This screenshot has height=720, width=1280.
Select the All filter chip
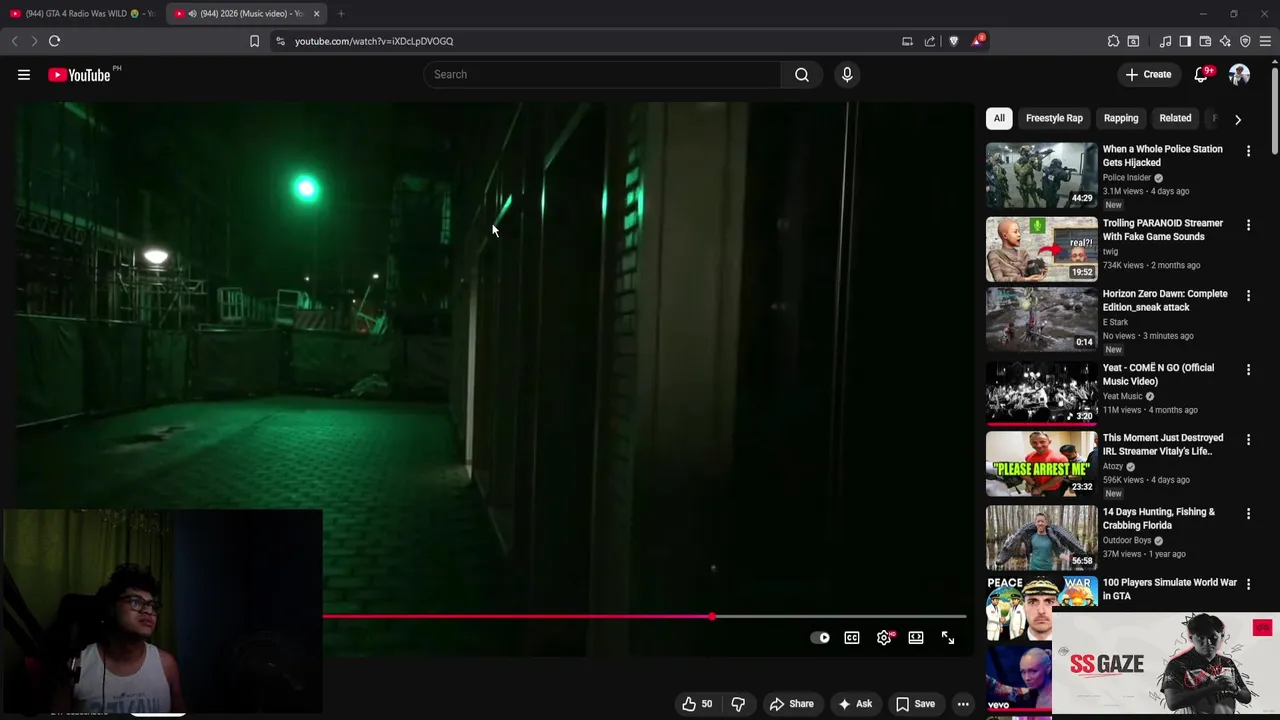[x=999, y=118]
